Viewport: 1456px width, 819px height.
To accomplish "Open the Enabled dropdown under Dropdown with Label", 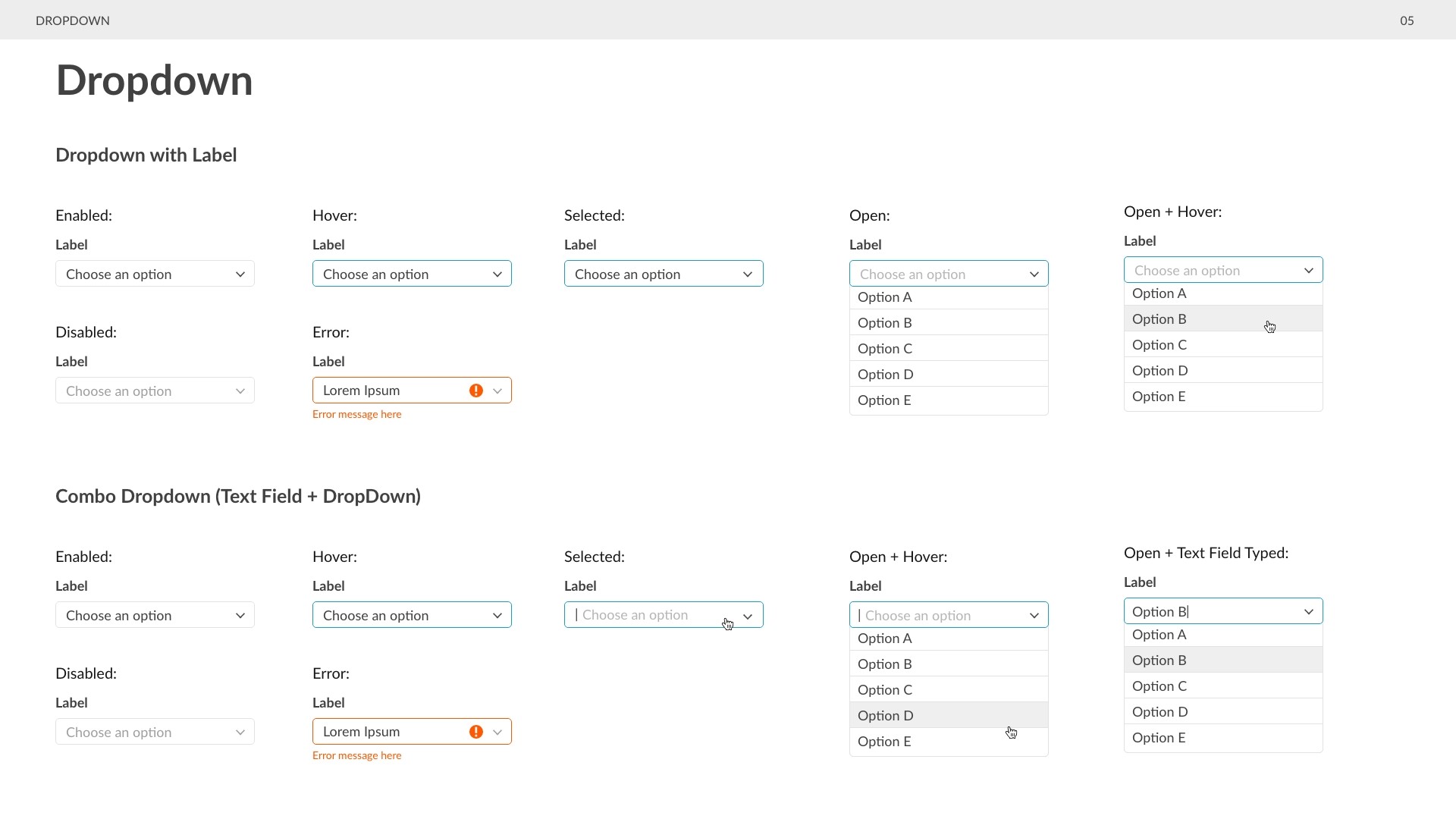I will tap(155, 274).
